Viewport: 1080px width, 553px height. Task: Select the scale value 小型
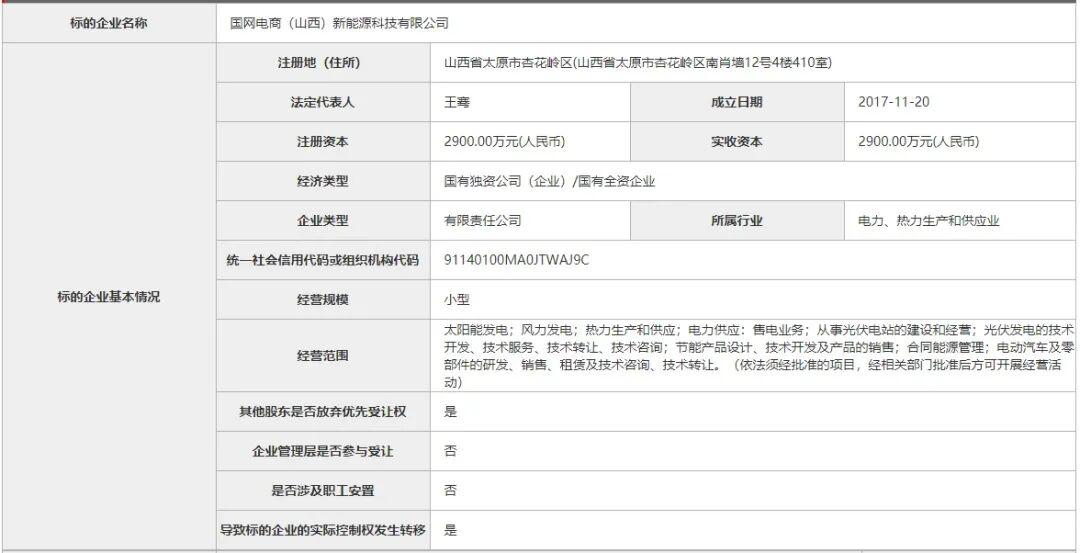pos(457,300)
